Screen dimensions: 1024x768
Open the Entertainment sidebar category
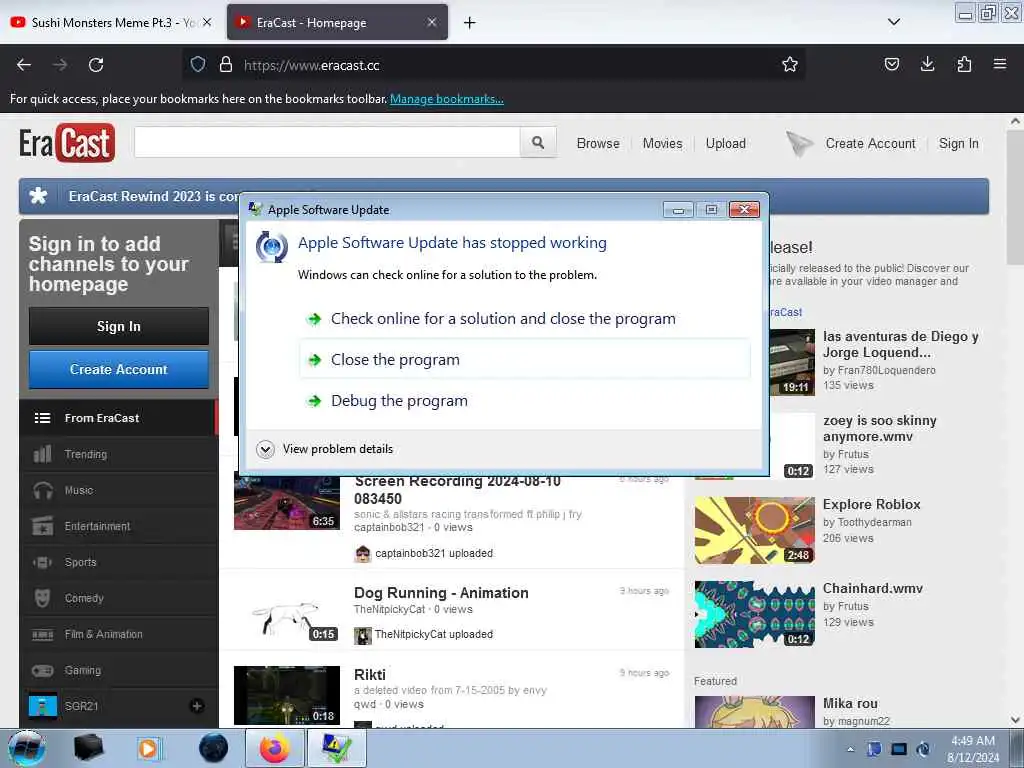[x=119, y=526]
